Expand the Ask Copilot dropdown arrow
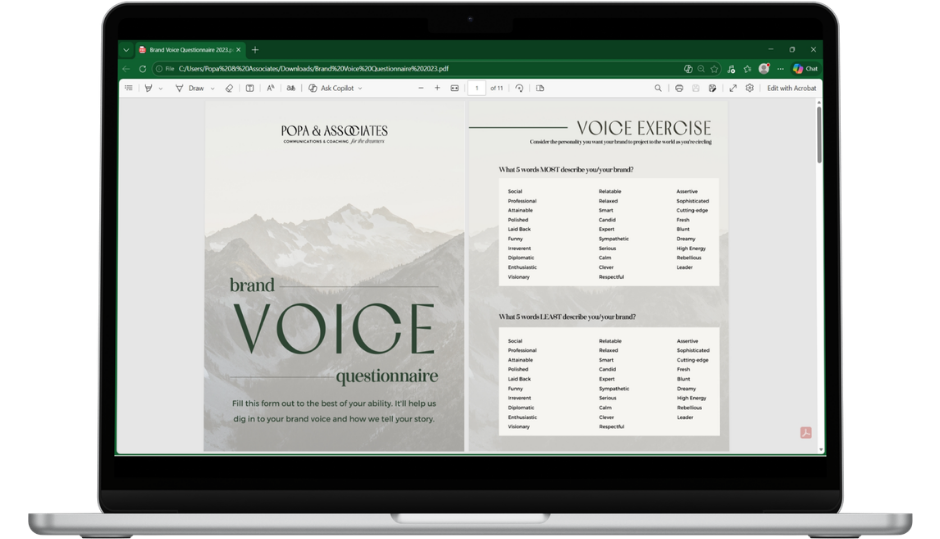 click(x=360, y=89)
